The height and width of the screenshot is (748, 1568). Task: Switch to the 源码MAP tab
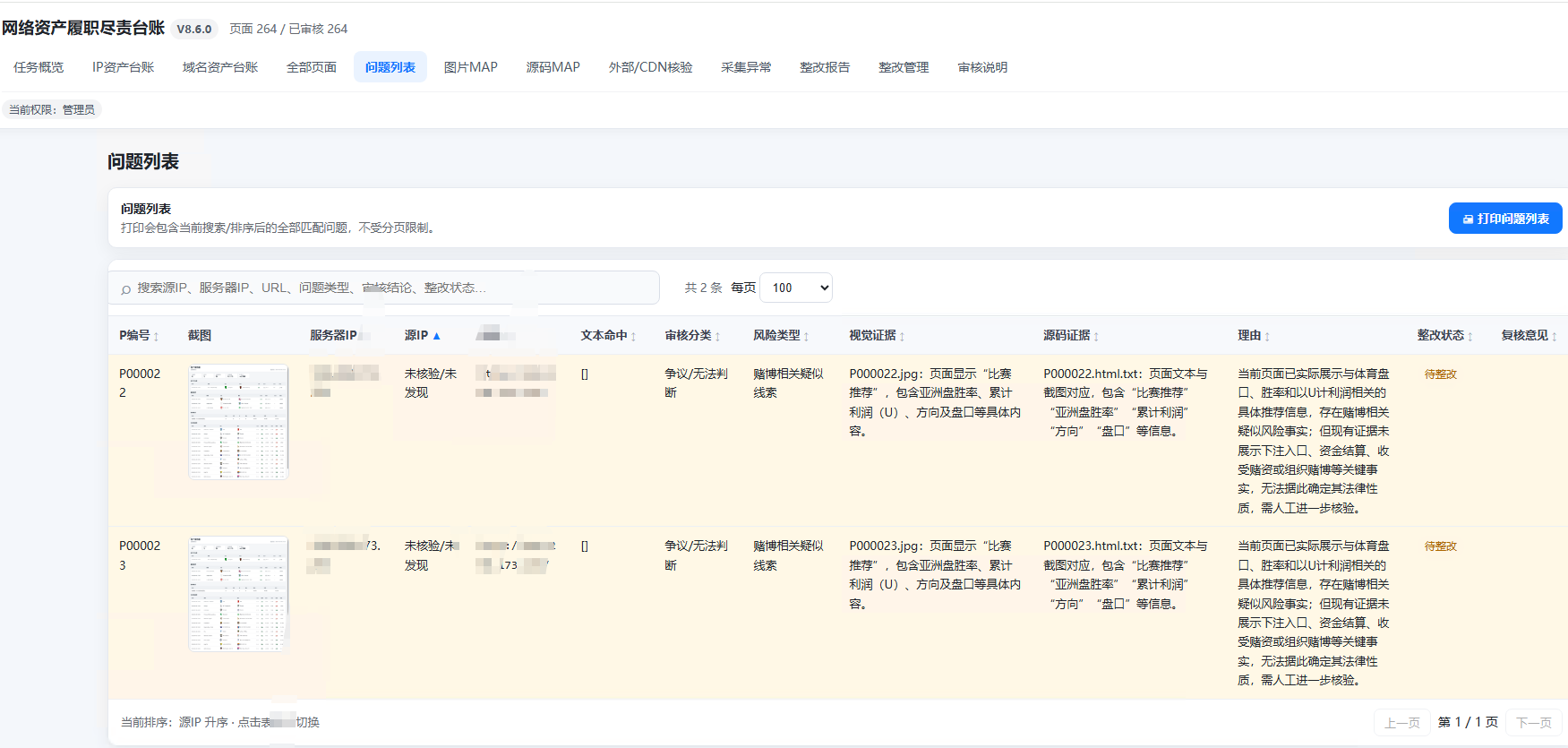click(553, 67)
